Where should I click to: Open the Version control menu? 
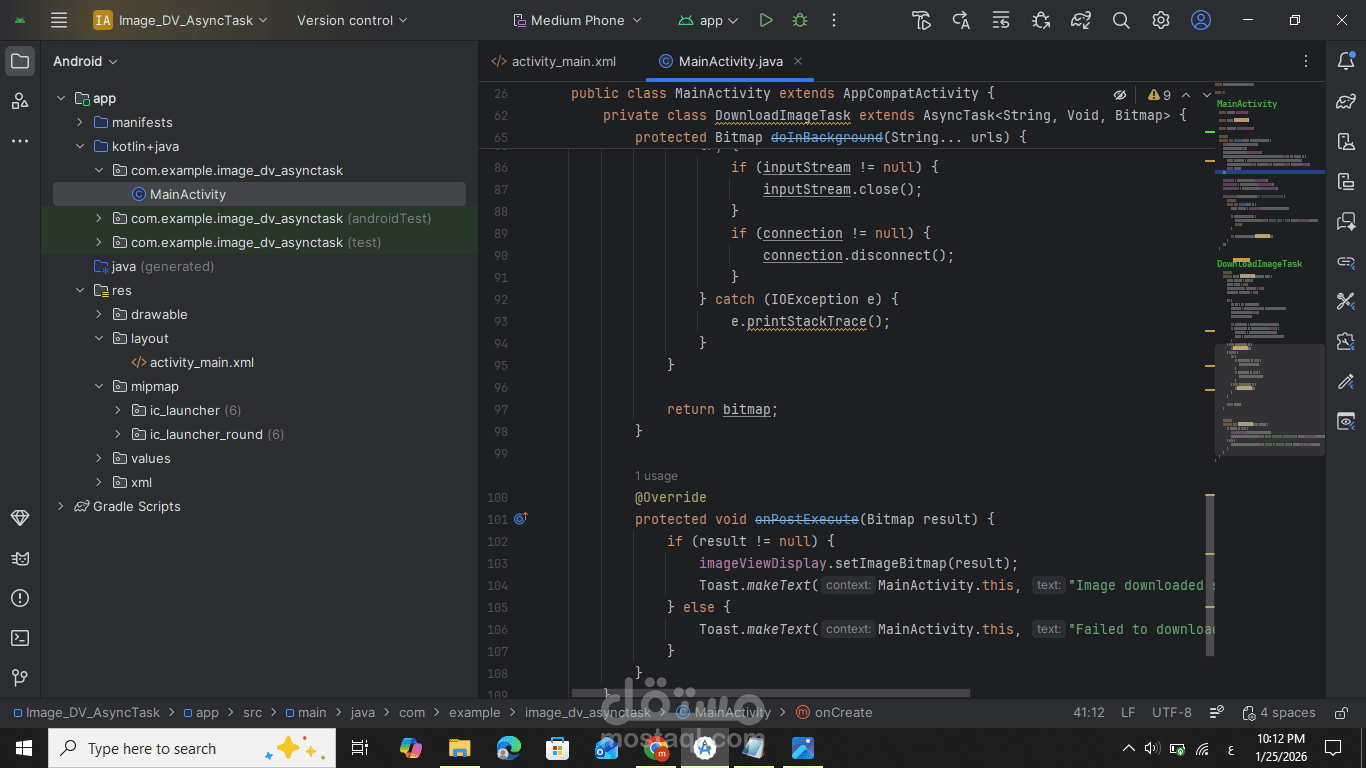(352, 20)
